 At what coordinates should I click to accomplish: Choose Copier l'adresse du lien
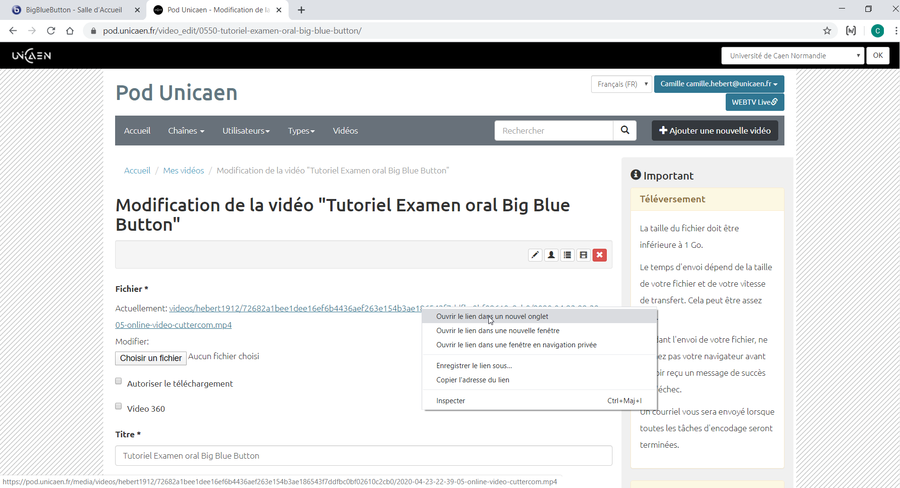coord(540,380)
